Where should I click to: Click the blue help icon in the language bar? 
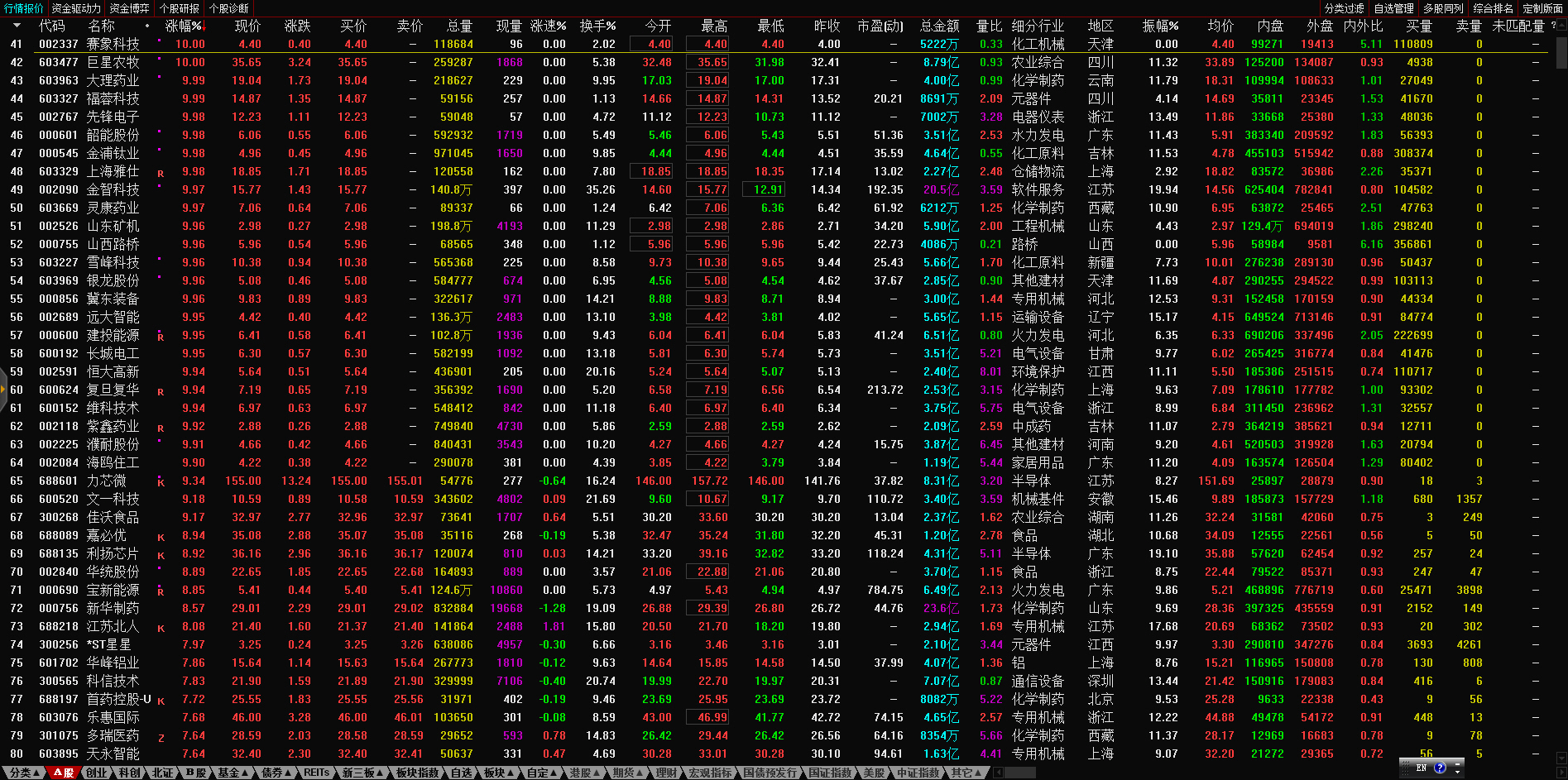click(x=1440, y=768)
